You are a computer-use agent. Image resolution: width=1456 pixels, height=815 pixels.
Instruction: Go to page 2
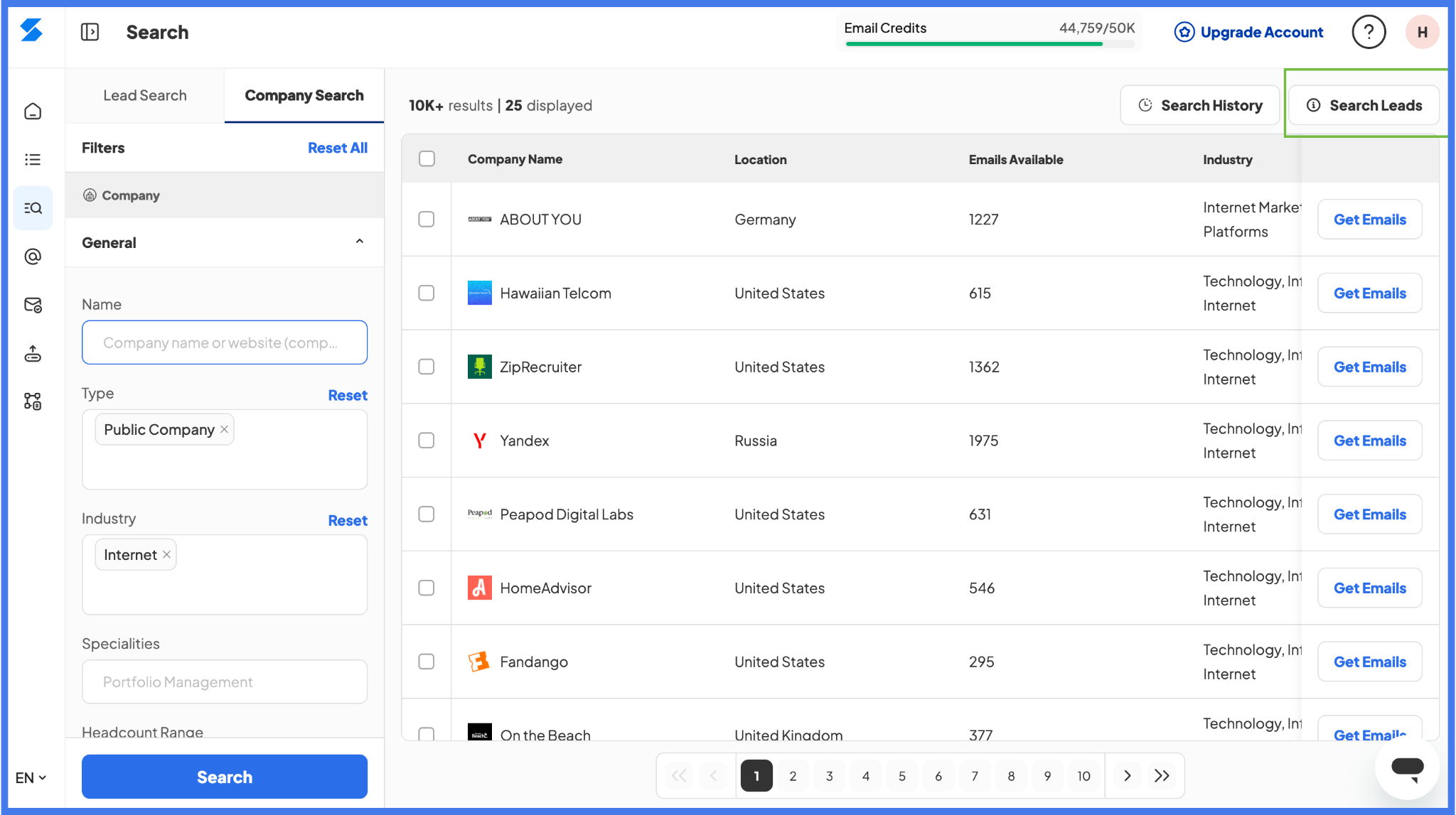coord(793,776)
